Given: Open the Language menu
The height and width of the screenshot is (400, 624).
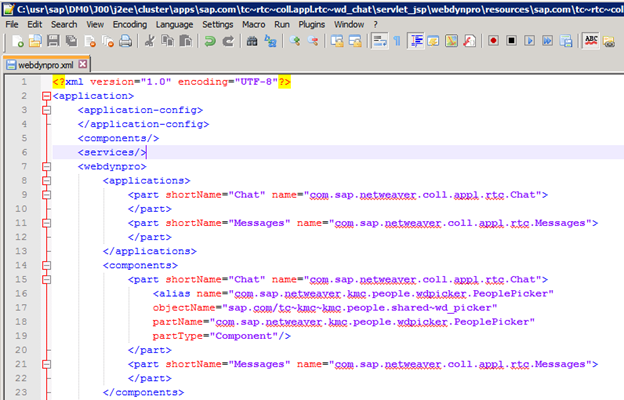Looking at the screenshot, I should (174, 25).
